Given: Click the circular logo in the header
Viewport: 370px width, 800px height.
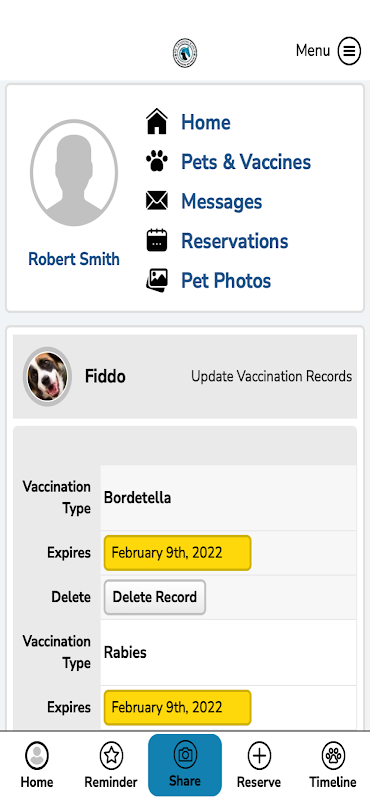Looking at the screenshot, I should (x=185, y=53).
